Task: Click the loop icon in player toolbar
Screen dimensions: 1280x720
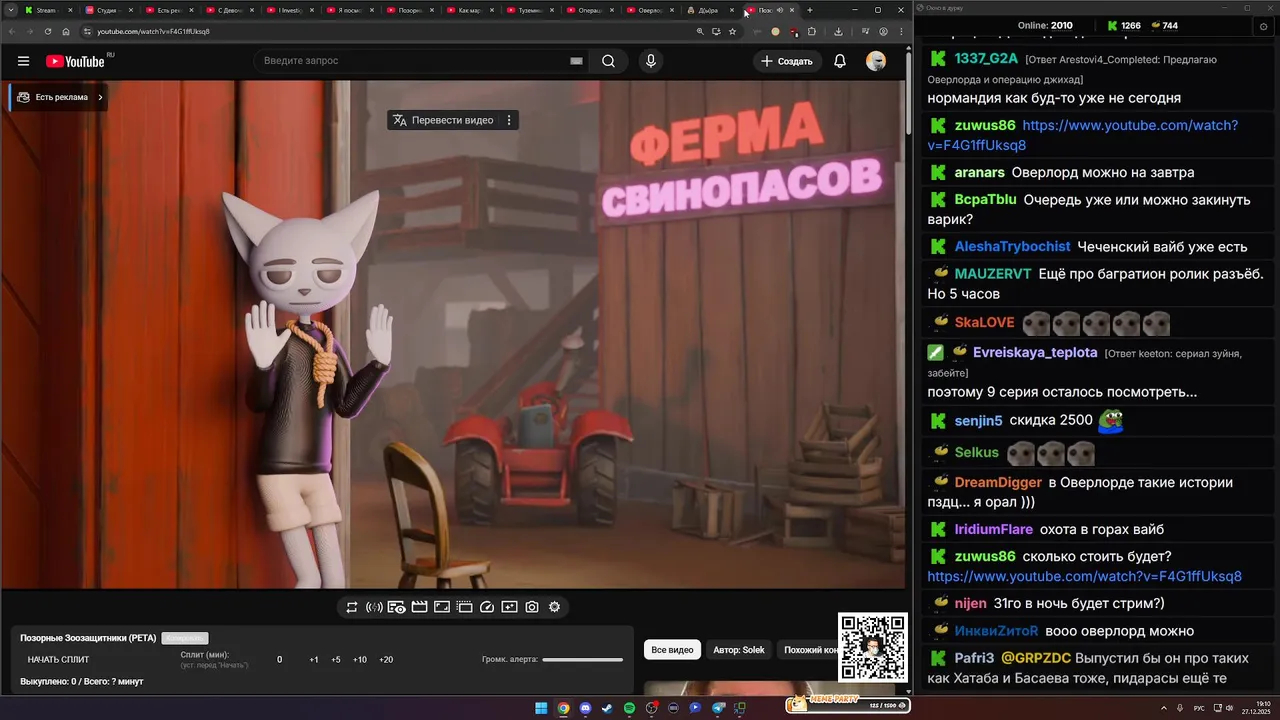Action: [352, 607]
